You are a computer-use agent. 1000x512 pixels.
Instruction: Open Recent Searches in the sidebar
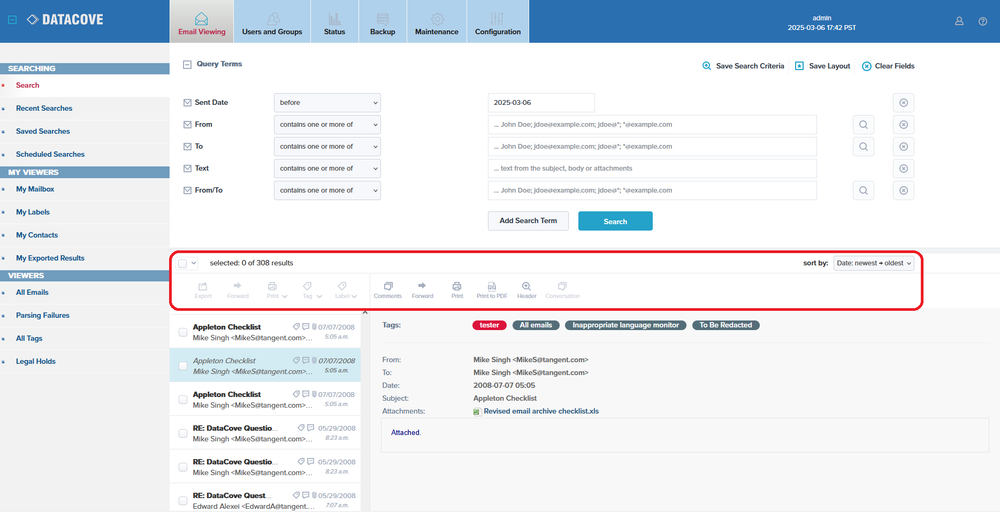tap(44, 108)
